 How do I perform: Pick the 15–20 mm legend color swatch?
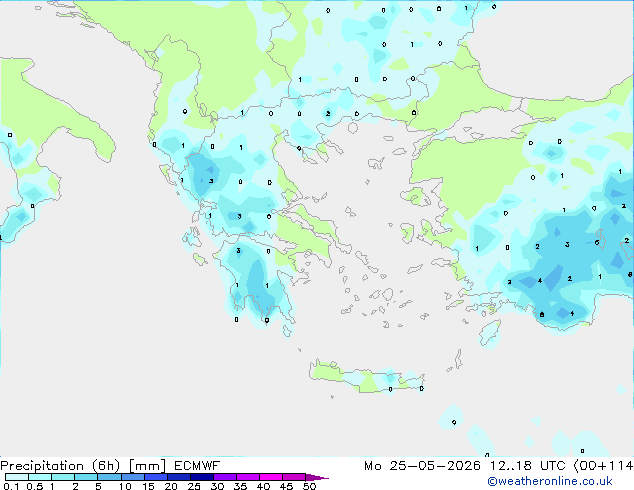click(x=155, y=477)
